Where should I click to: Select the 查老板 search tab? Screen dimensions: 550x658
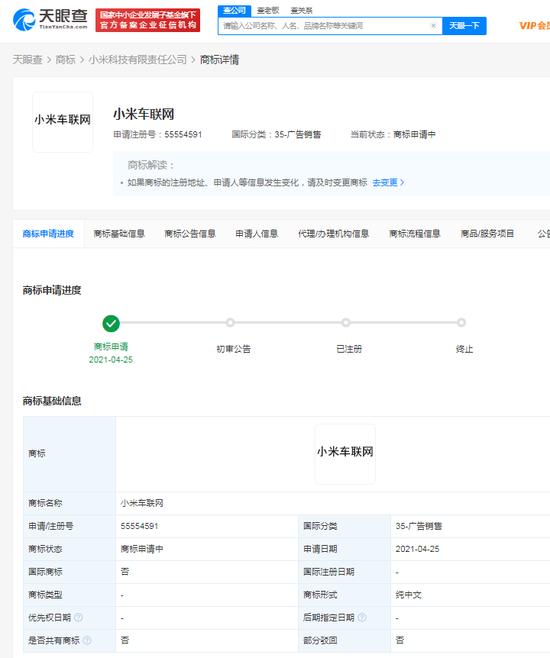[x=268, y=10]
